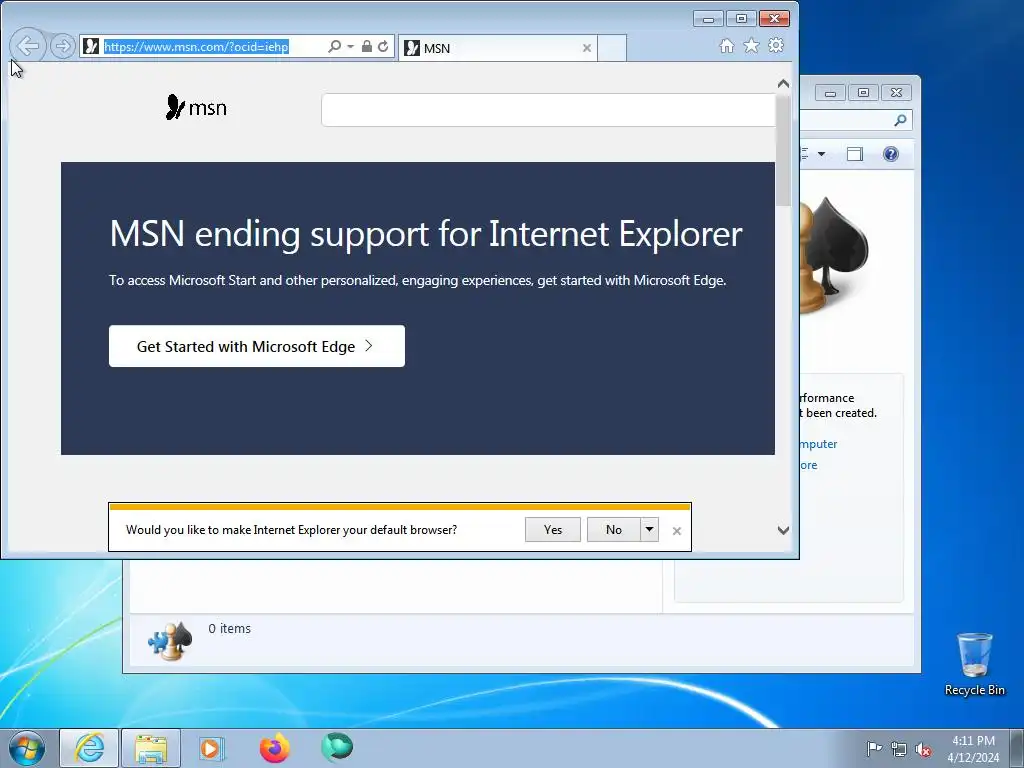Click the search magnifier in address bar
The image size is (1024, 768).
[334, 46]
